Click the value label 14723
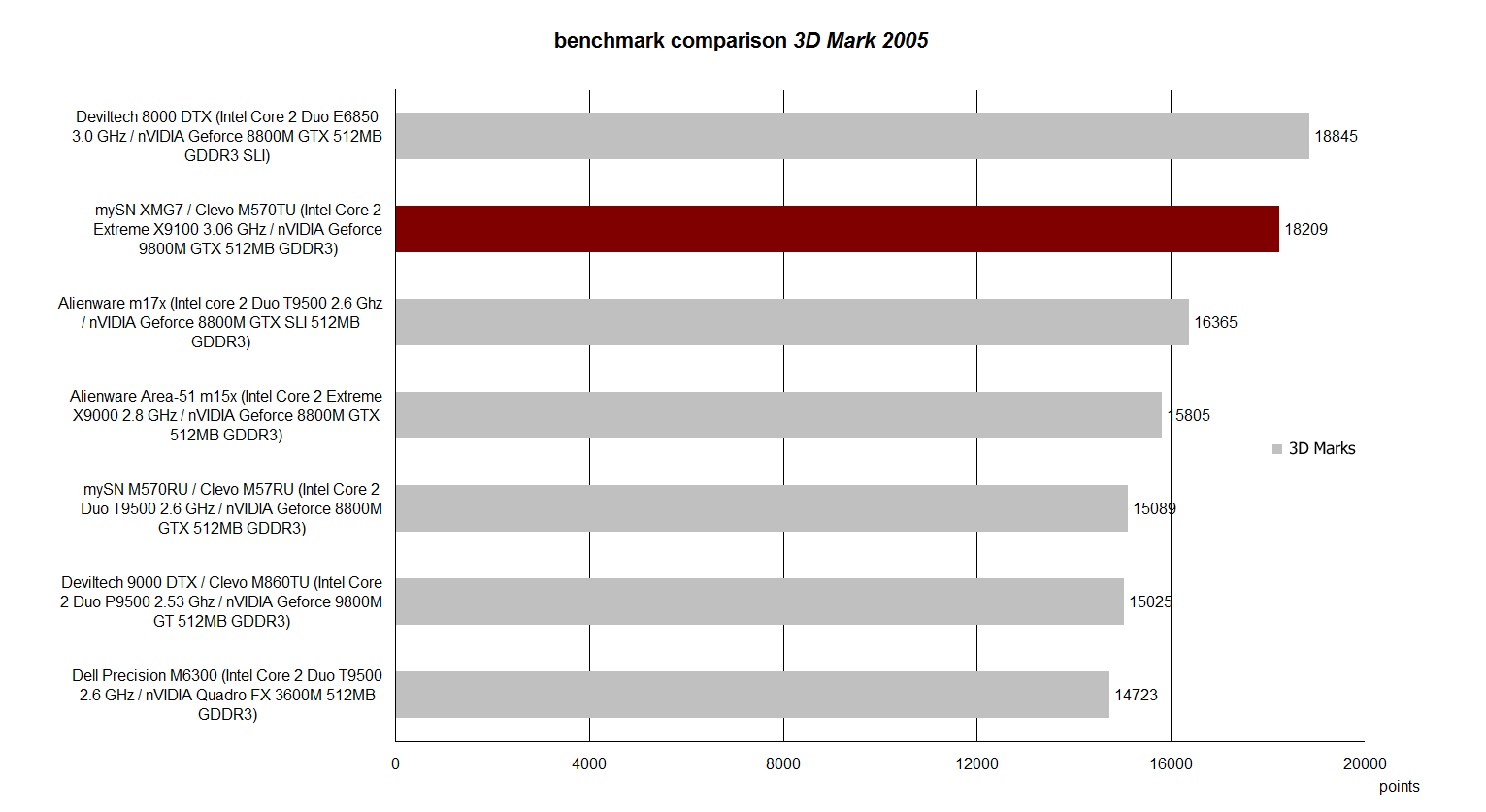The width and height of the screenshot is (1486, 812). click(x=1136, y=695)
